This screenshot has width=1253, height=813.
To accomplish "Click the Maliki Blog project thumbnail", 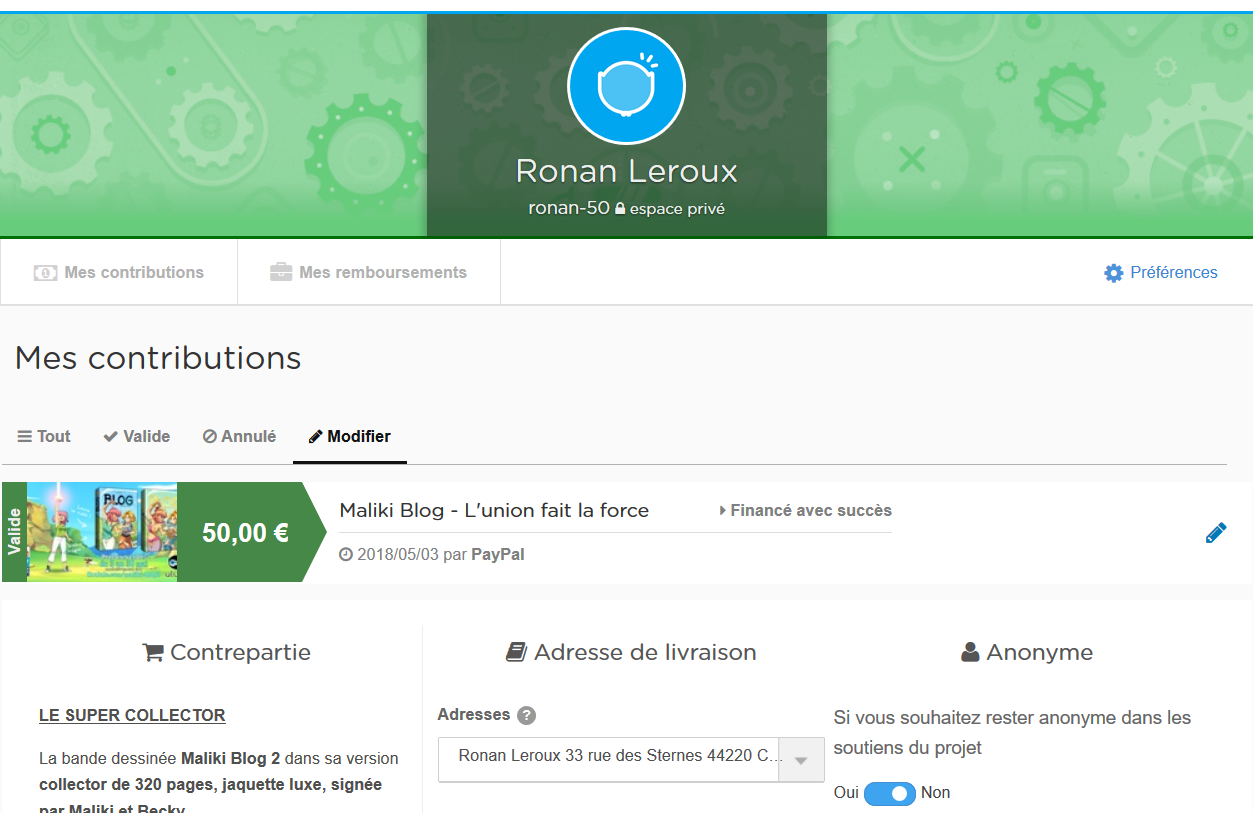I will 102,532.
